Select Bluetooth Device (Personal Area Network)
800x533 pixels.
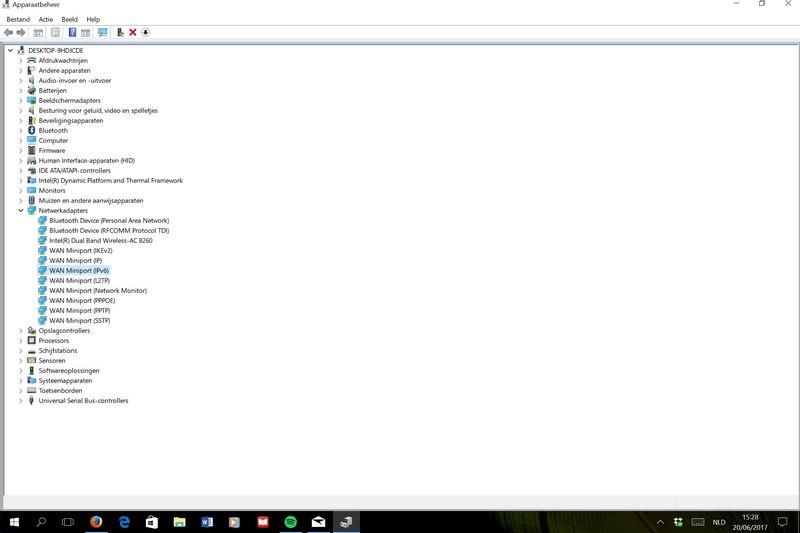[x=108, y=221]
